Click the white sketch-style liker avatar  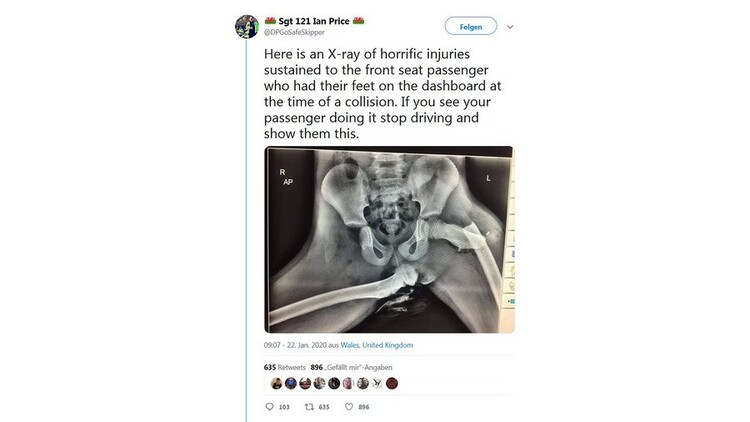point(377,383)
